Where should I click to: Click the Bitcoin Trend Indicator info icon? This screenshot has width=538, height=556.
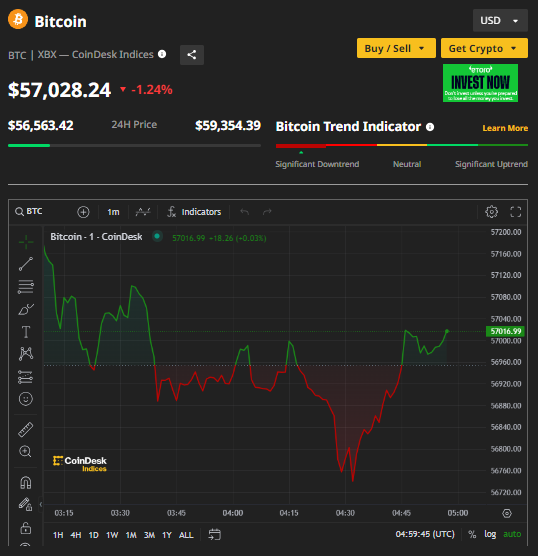click(x=430, y=127)
